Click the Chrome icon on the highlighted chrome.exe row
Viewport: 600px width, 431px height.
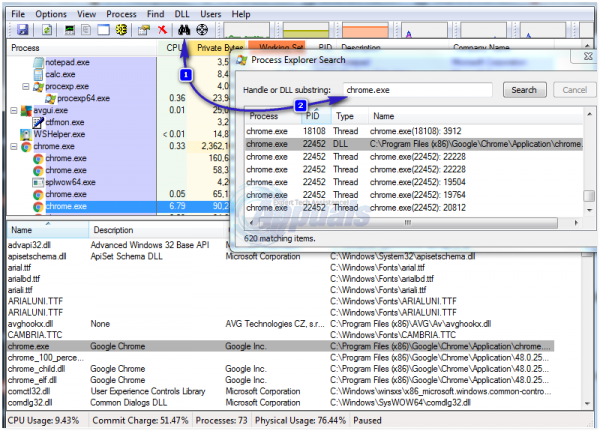pos(38,206)
